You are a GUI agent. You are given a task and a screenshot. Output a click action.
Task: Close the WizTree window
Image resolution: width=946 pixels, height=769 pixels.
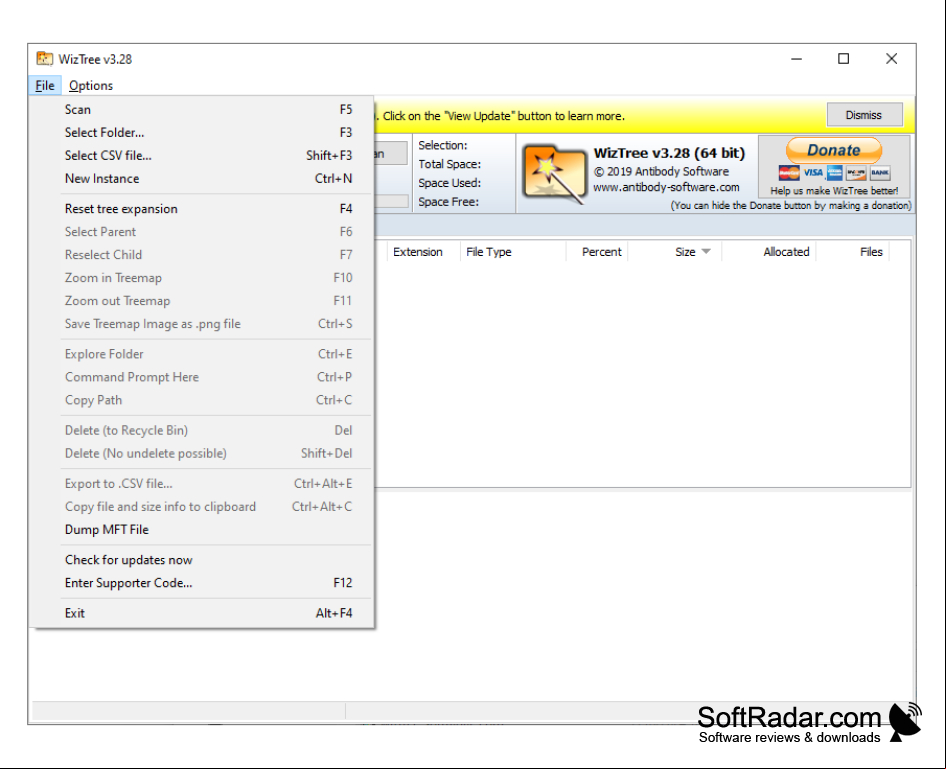point(891,59)
